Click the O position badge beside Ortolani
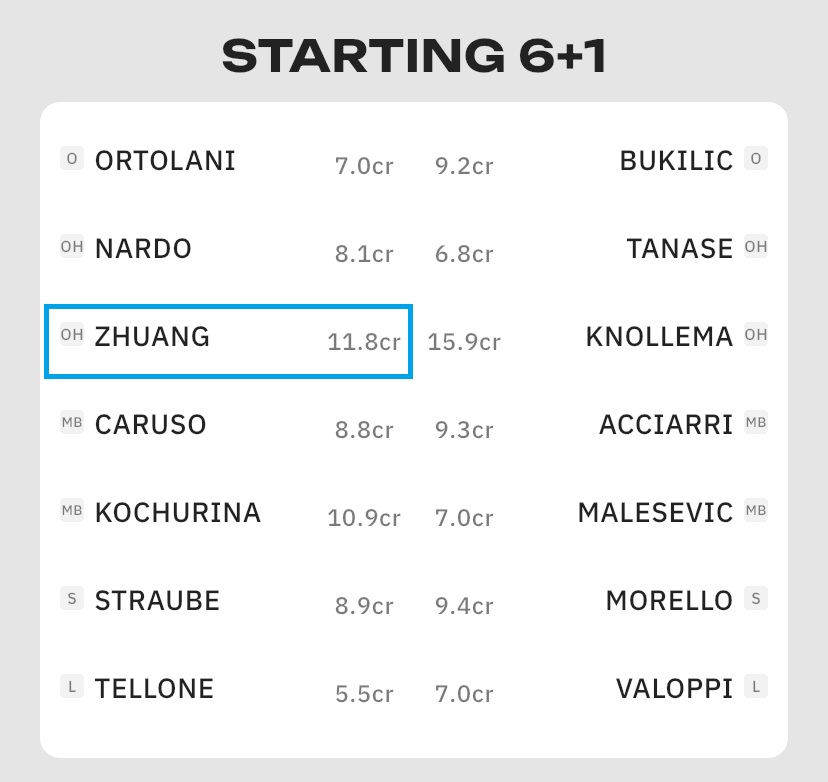The image size is (828, 782). (x=71, y=158)
